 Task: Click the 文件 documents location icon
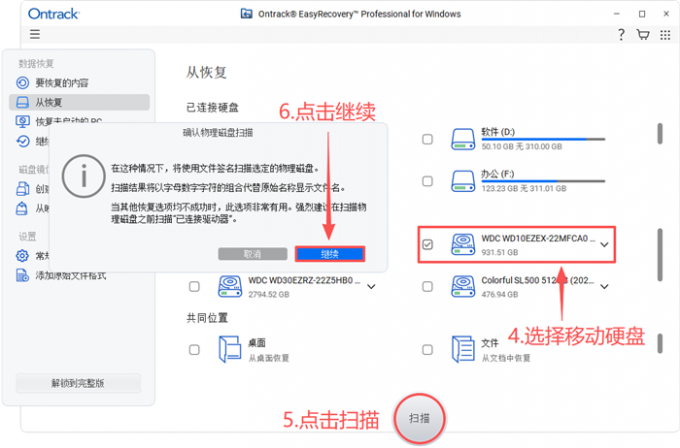(x=463, y=349)
